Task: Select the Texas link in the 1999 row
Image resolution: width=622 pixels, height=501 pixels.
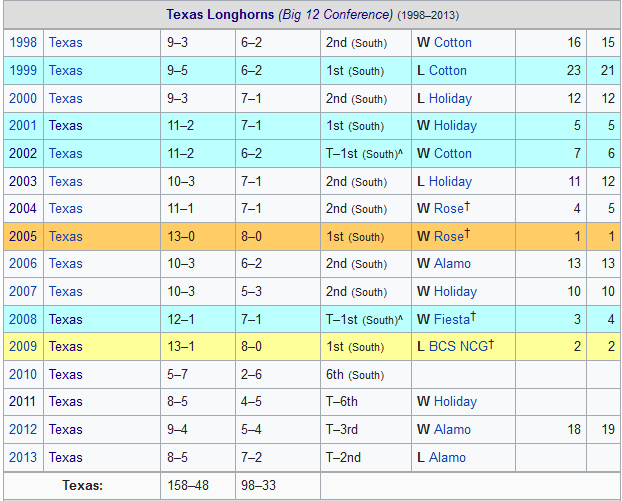Action: click(66, 71)
